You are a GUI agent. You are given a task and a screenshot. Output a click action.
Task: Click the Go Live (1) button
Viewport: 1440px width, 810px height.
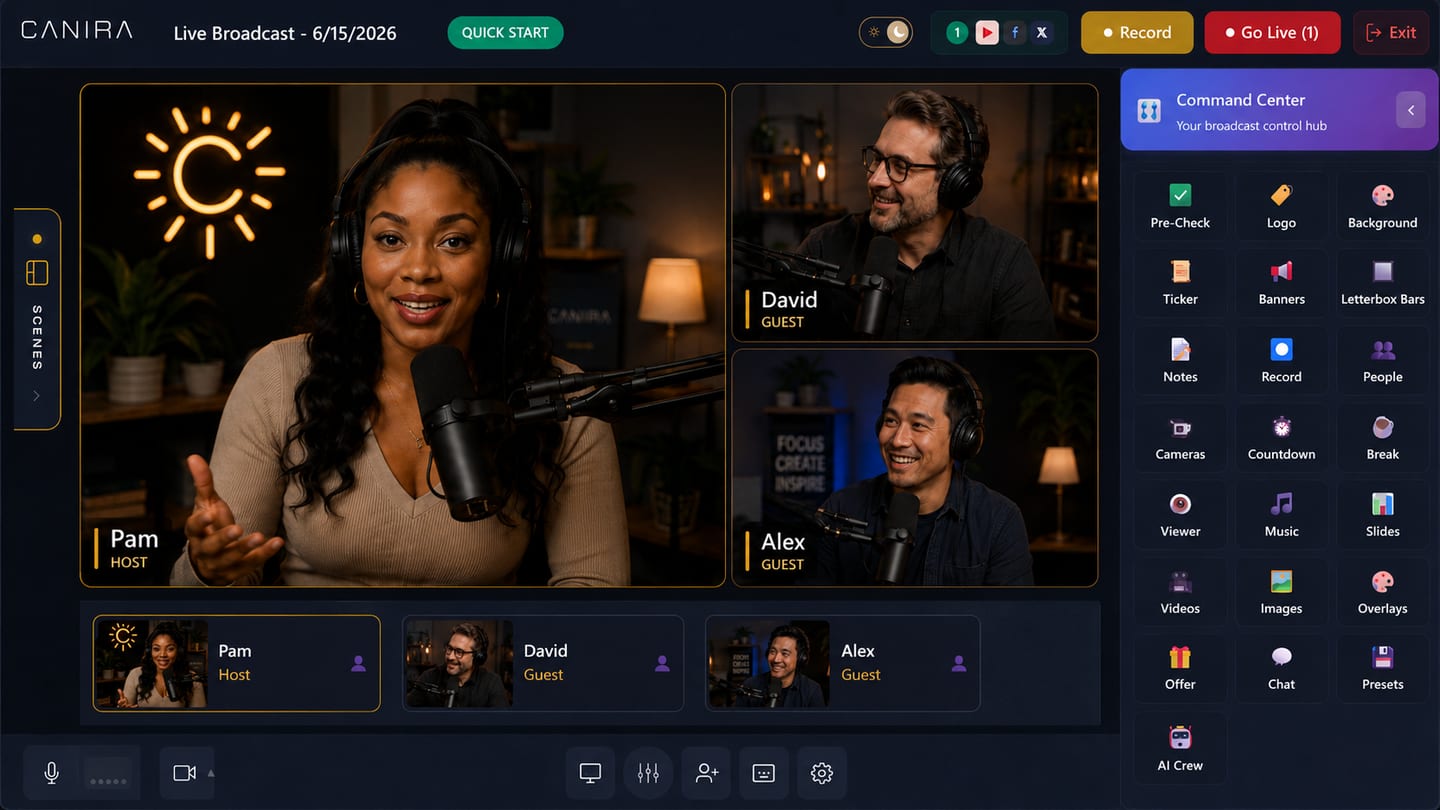pyautogui.click(x=1273, y=33)
